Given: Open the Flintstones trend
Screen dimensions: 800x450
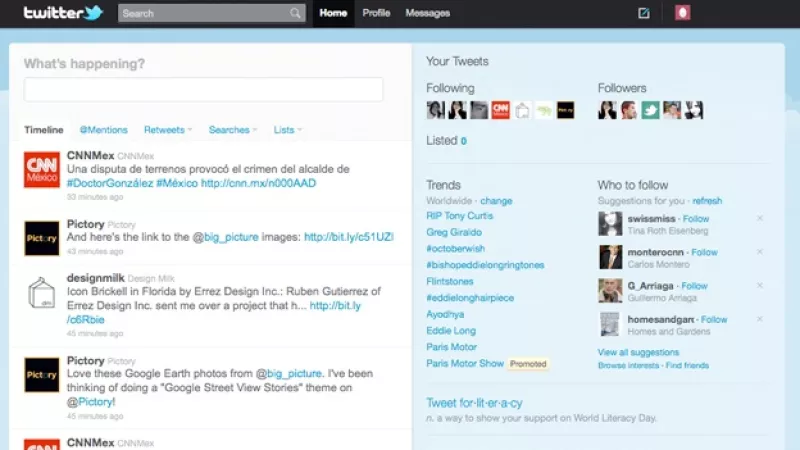Looking at the screenshot, I should 450,281.
